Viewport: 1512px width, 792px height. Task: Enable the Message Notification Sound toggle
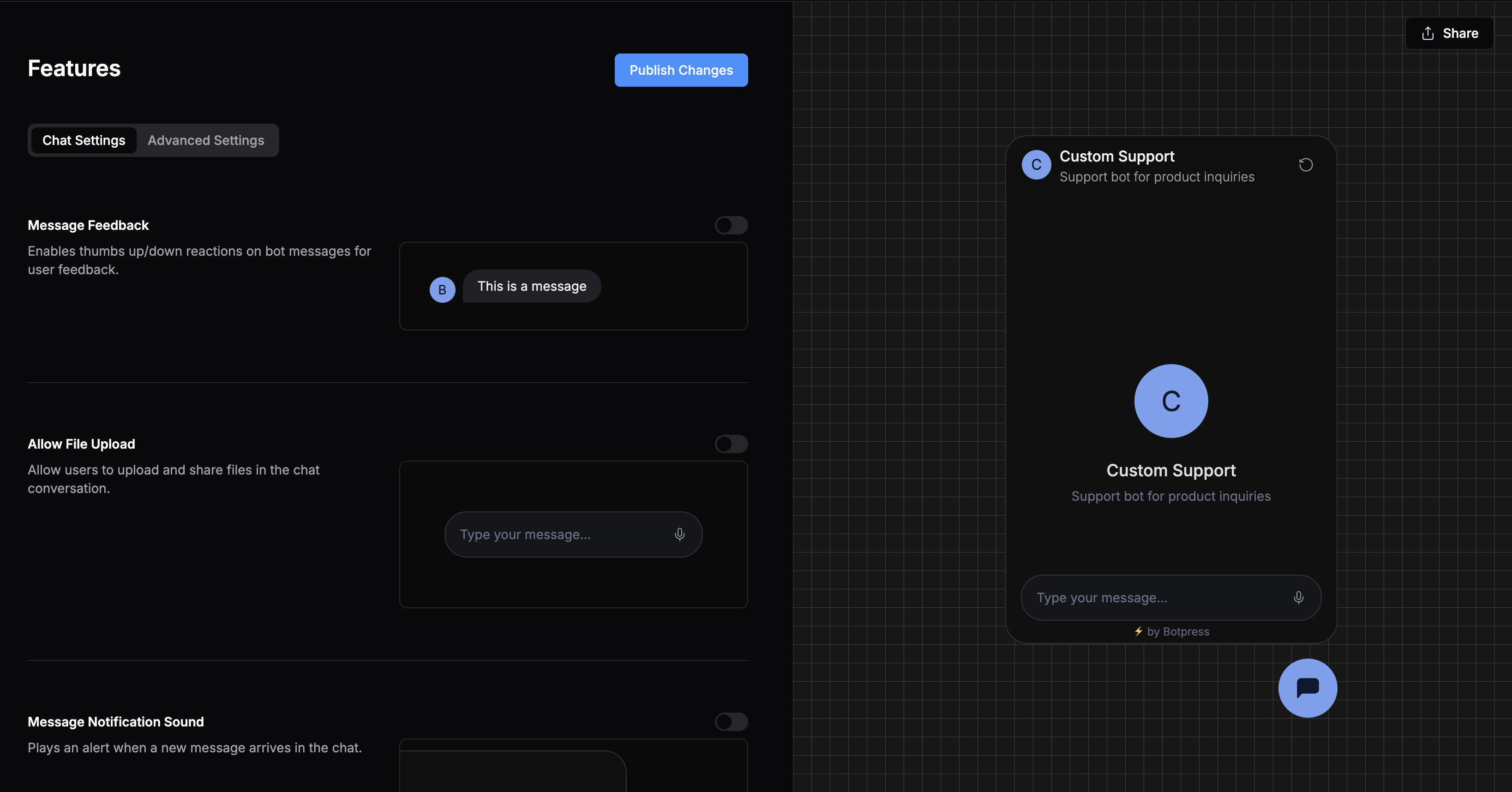[731, 721]
